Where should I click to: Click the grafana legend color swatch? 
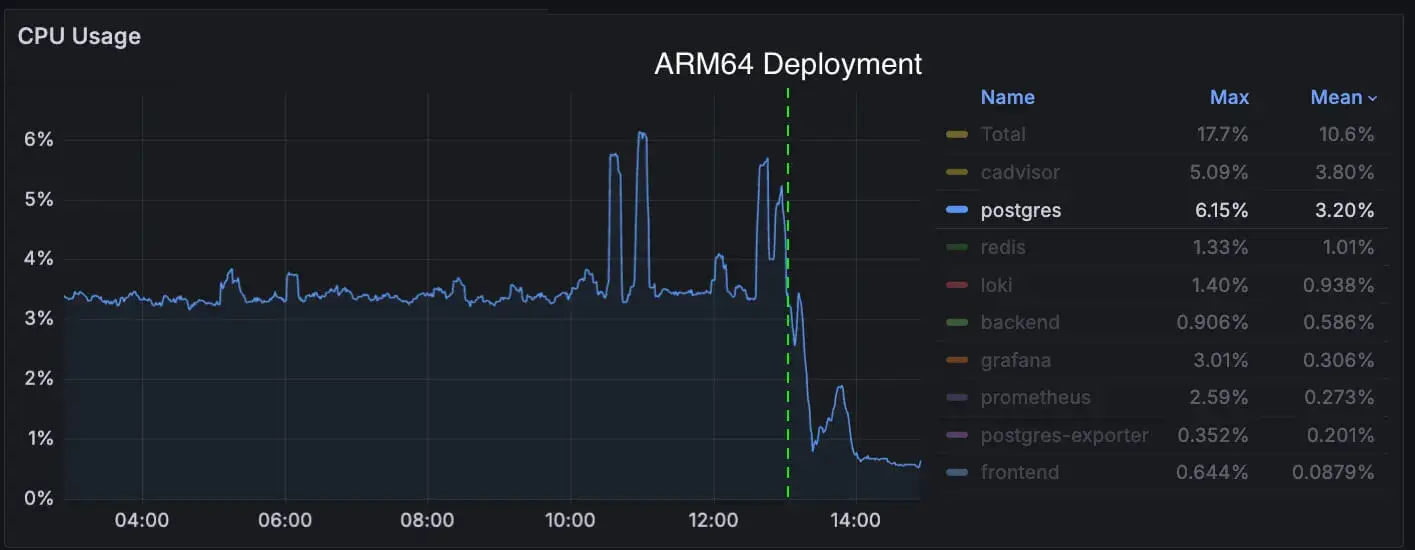[x=957, y=360]
